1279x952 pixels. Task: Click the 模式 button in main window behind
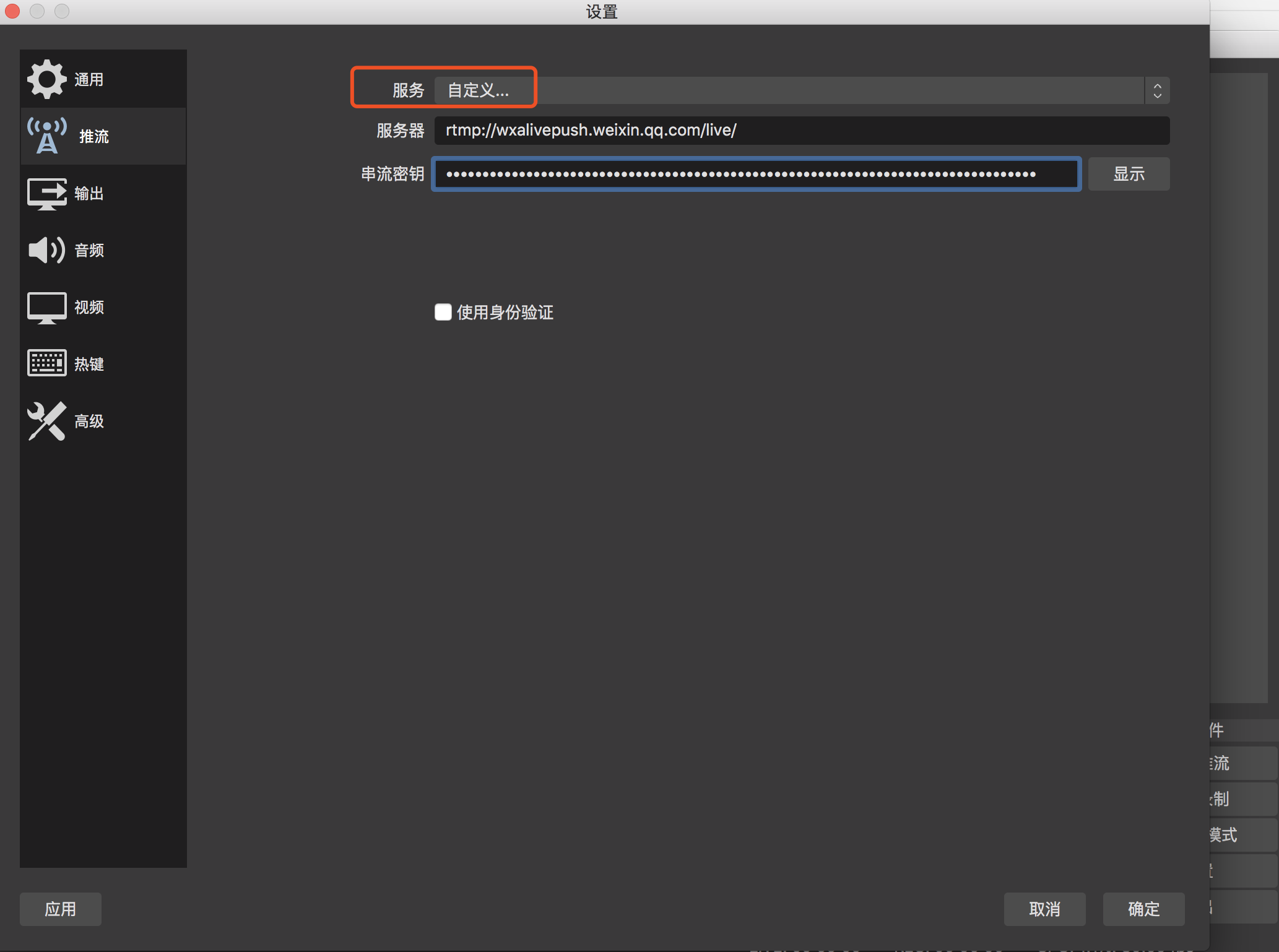coord(1244,835)
